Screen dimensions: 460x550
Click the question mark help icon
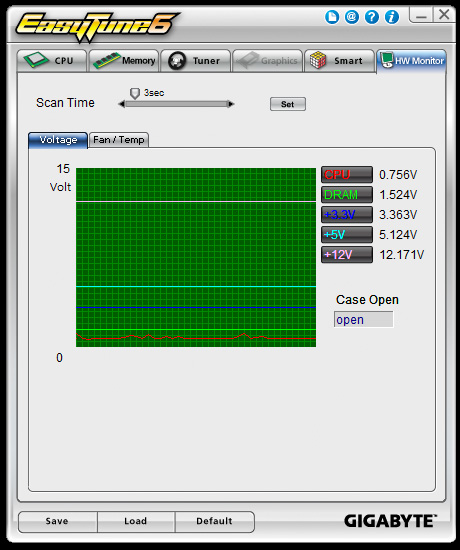(x=372, y=16)
